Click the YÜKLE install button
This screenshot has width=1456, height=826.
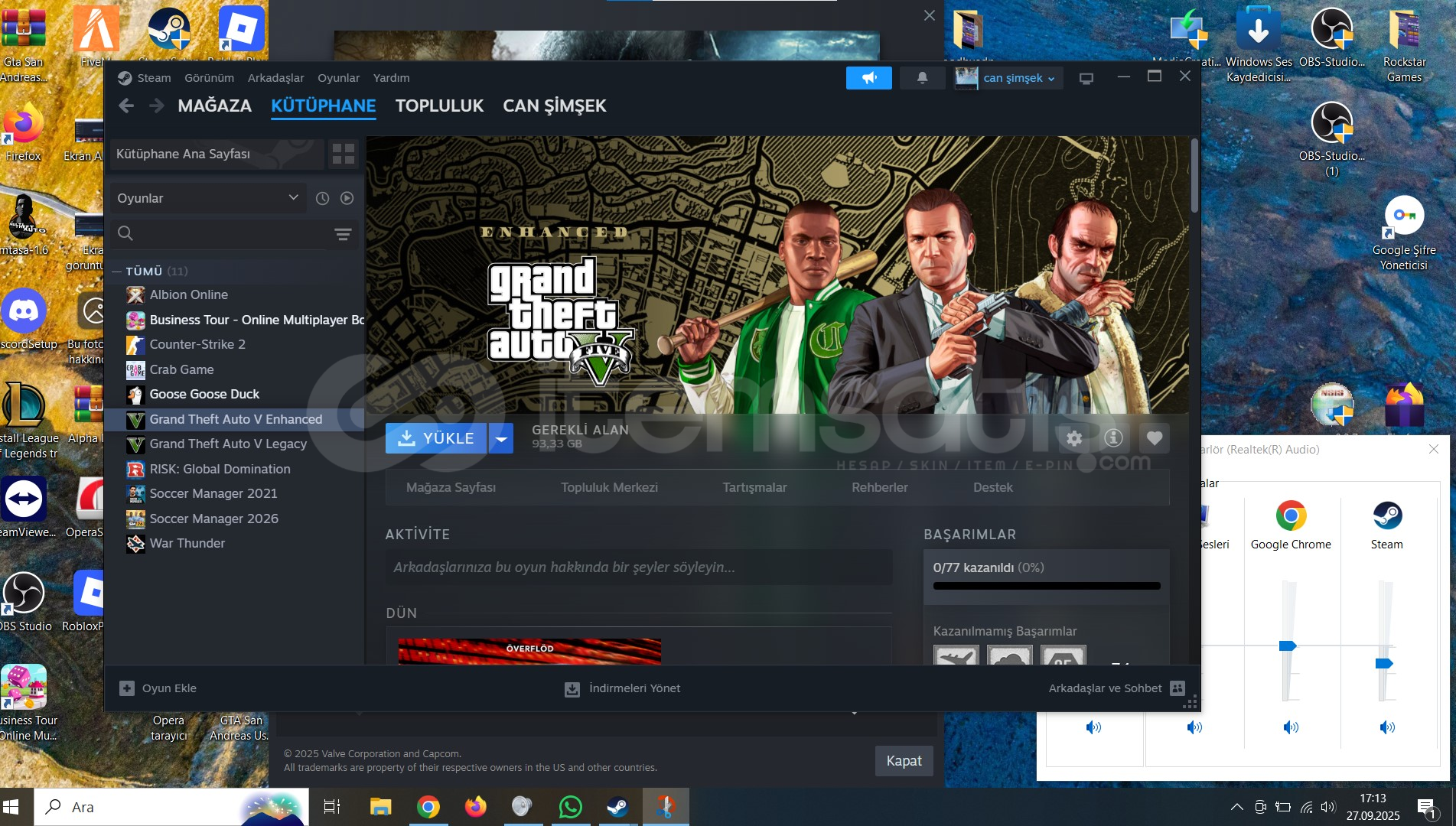tap(436, 438)
